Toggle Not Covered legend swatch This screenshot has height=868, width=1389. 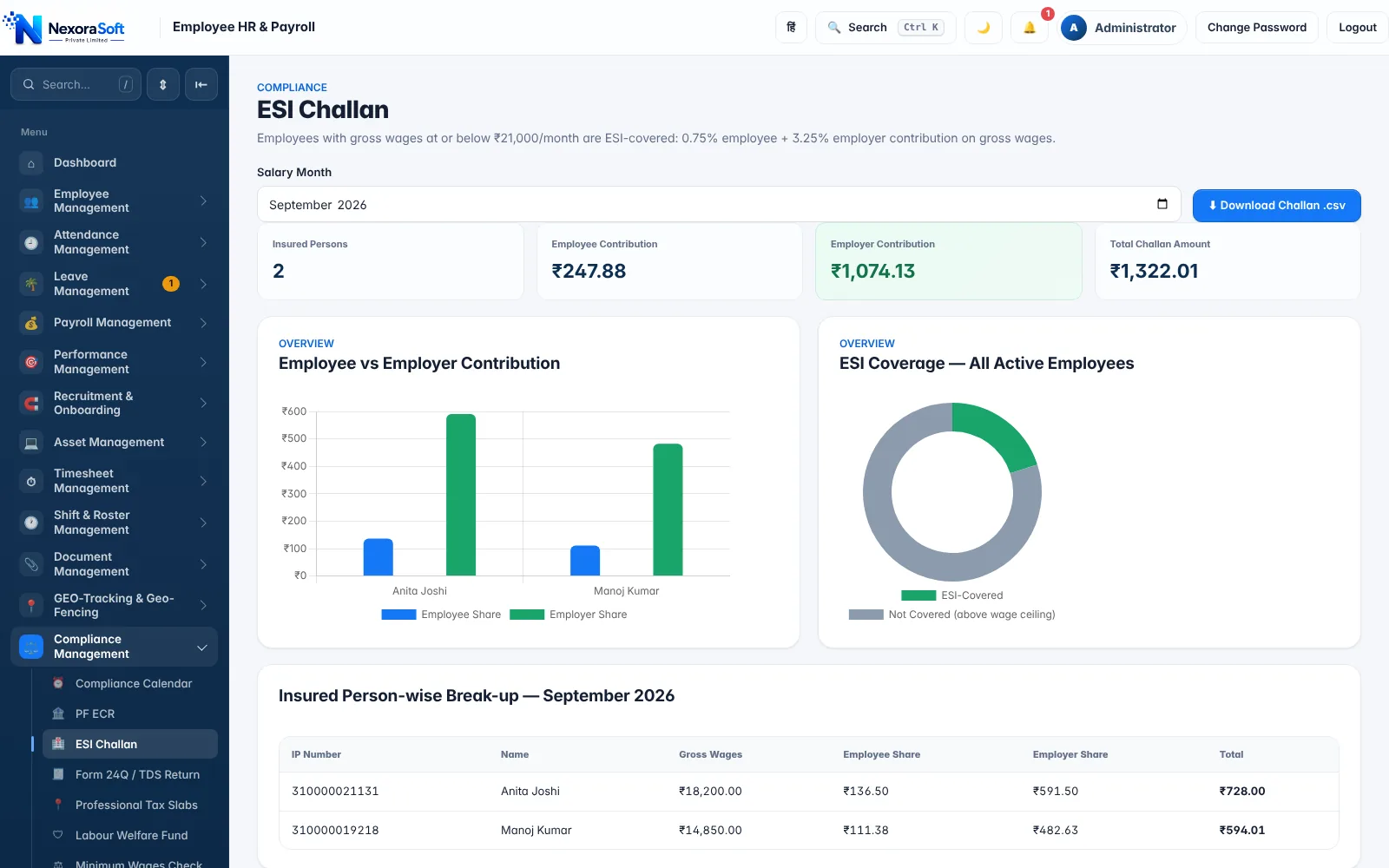(866, 615)
